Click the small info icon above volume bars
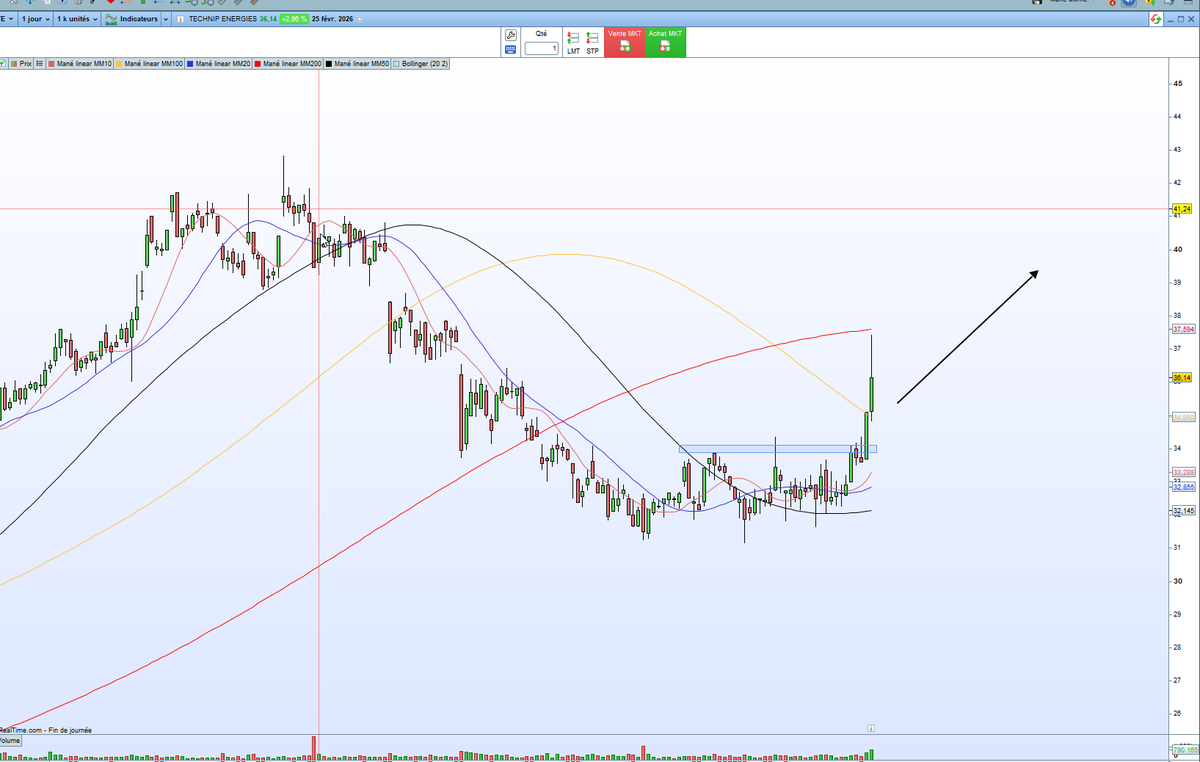 pyautogui.click(x=871, y=729)
